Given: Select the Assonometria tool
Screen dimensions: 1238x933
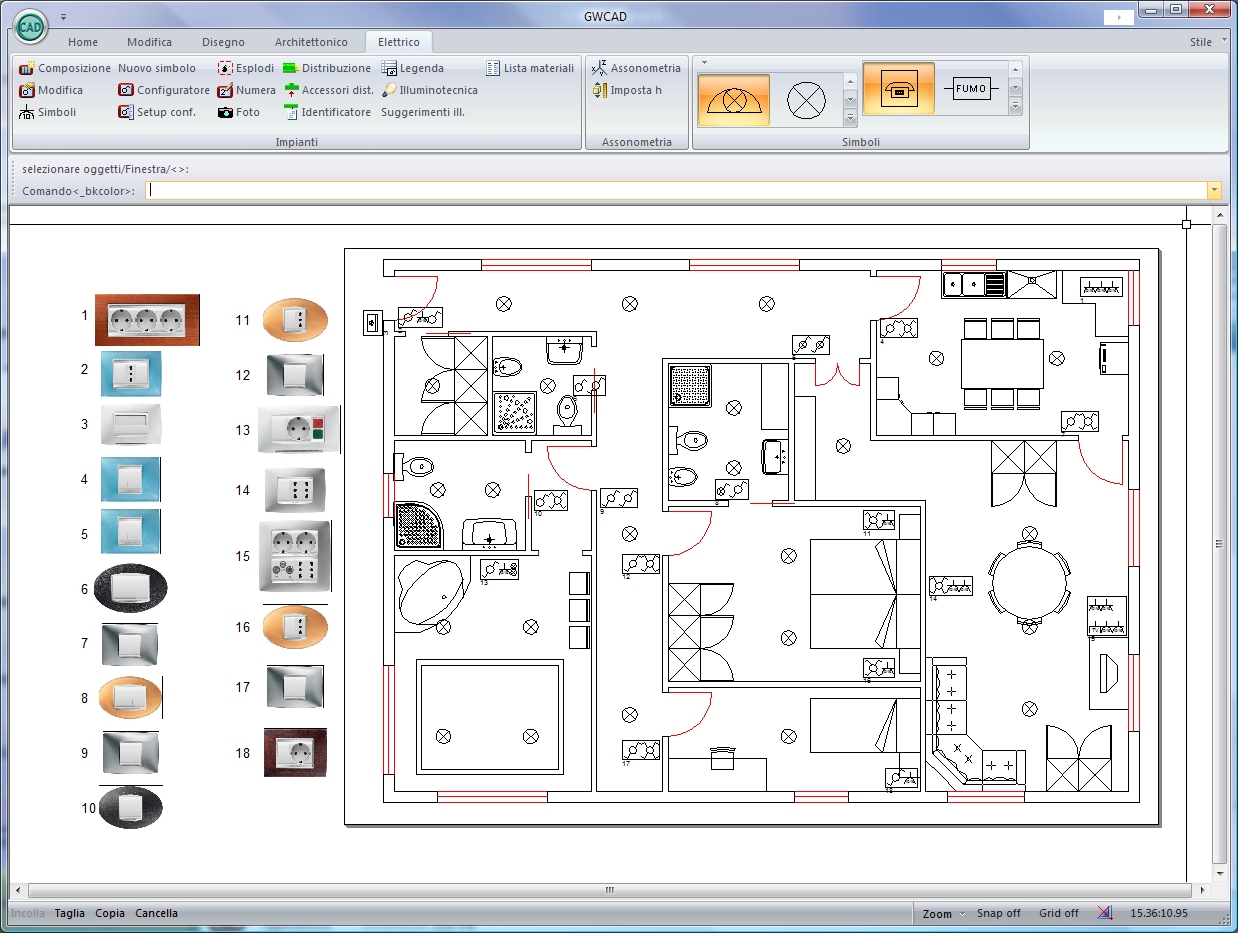Looking at the screenshot, I should click(600, 69).
